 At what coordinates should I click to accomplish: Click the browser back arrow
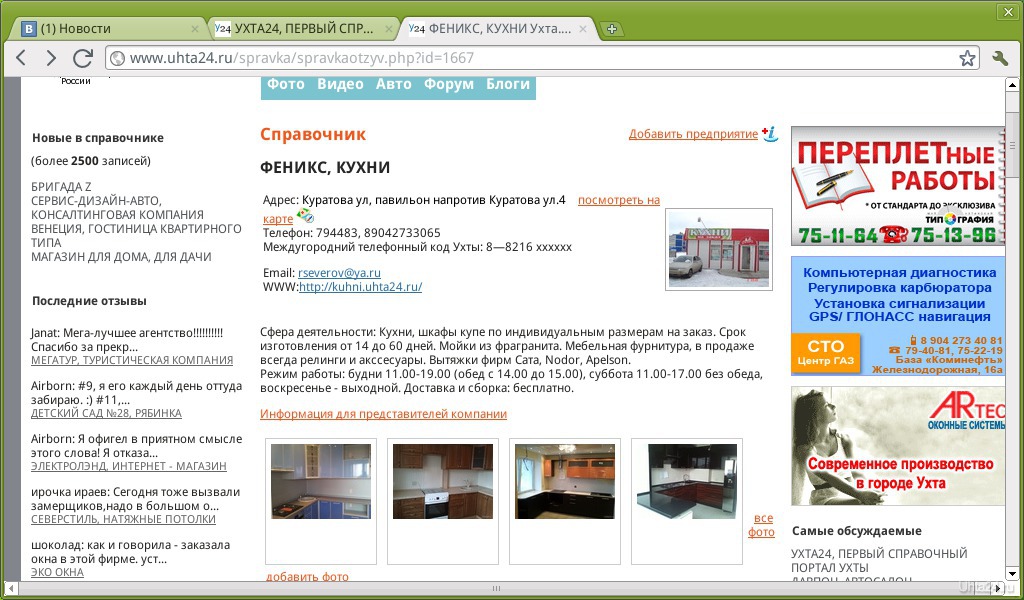click(21, 58)
